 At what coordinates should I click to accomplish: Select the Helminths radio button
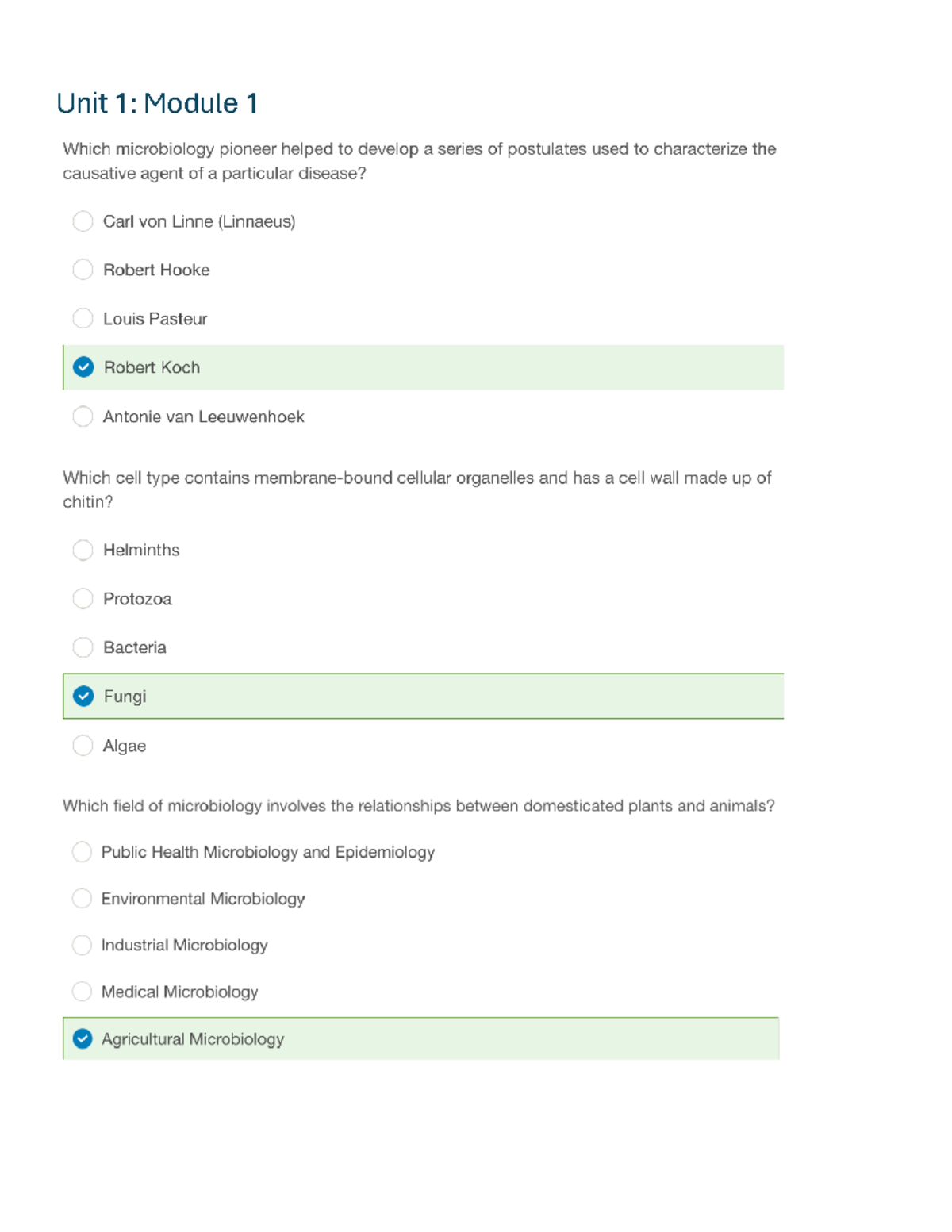(83, 550)
